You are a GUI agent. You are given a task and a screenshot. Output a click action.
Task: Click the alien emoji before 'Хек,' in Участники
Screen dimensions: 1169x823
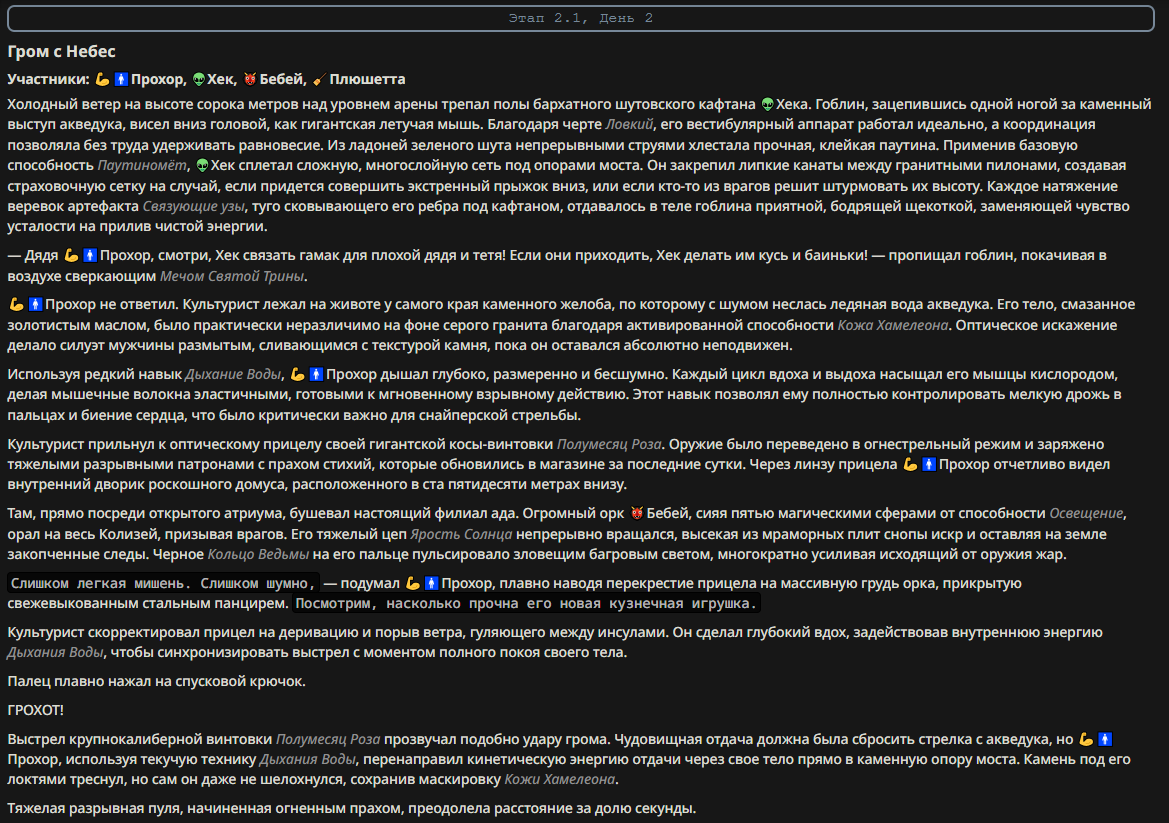click(x=198, y=79)
